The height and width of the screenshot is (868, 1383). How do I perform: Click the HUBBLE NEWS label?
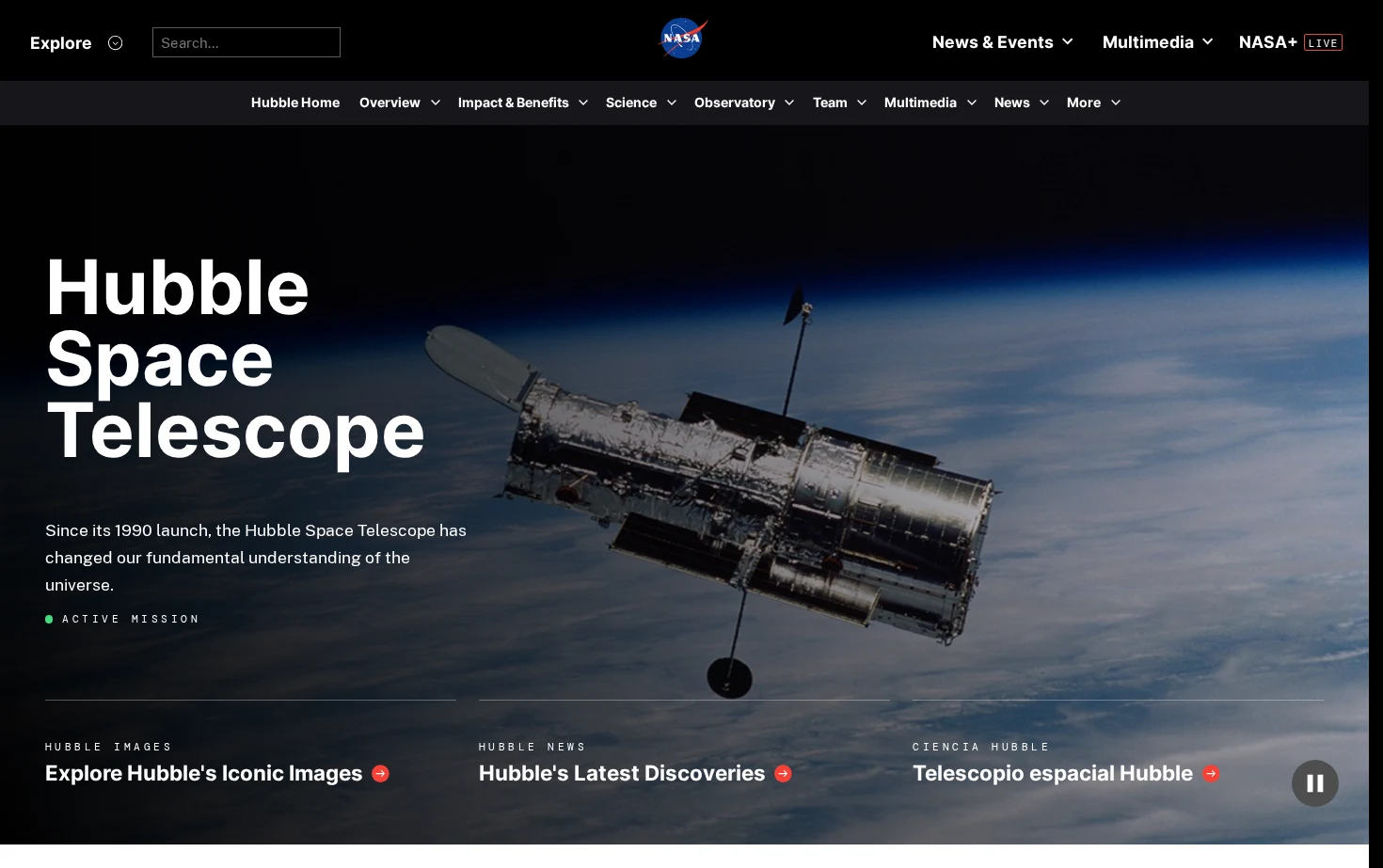pyautogui.click(x=532, y=747)
